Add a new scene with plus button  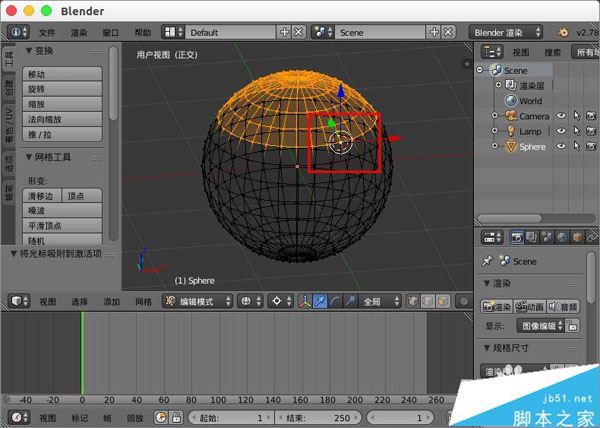point(434,32)
